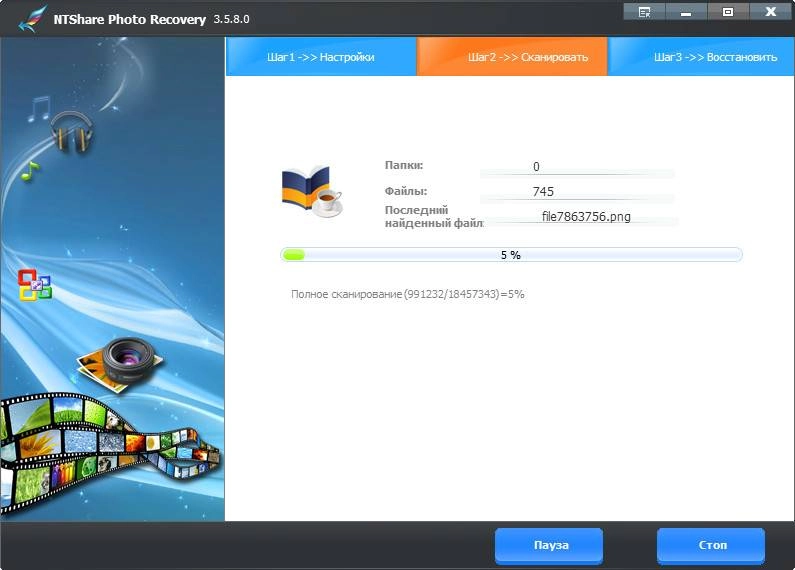The image size is (795, 570).
Task: Click the Папки count value 0
Action: coord(536,167)
